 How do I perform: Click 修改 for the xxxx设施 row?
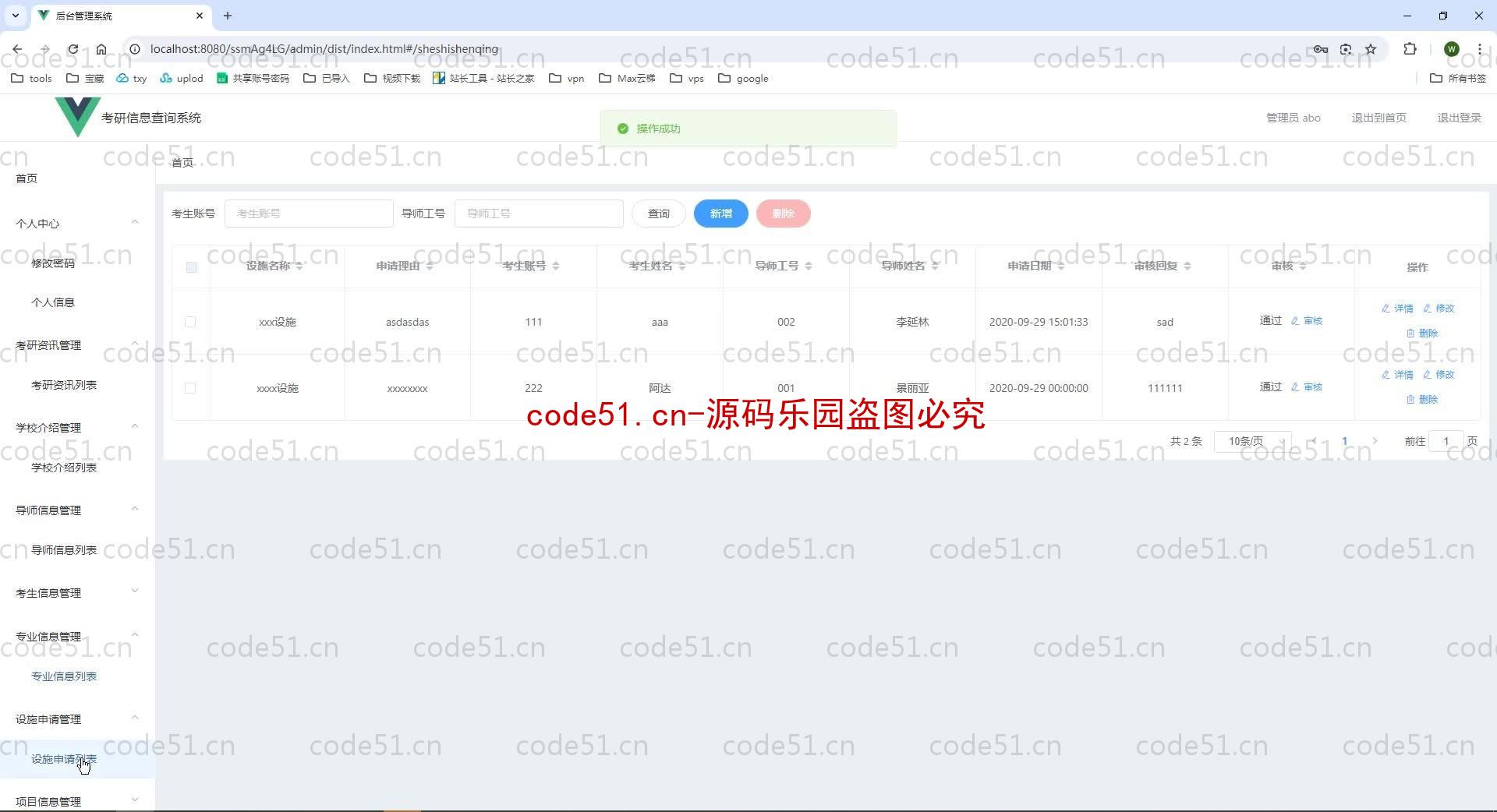1439,375
